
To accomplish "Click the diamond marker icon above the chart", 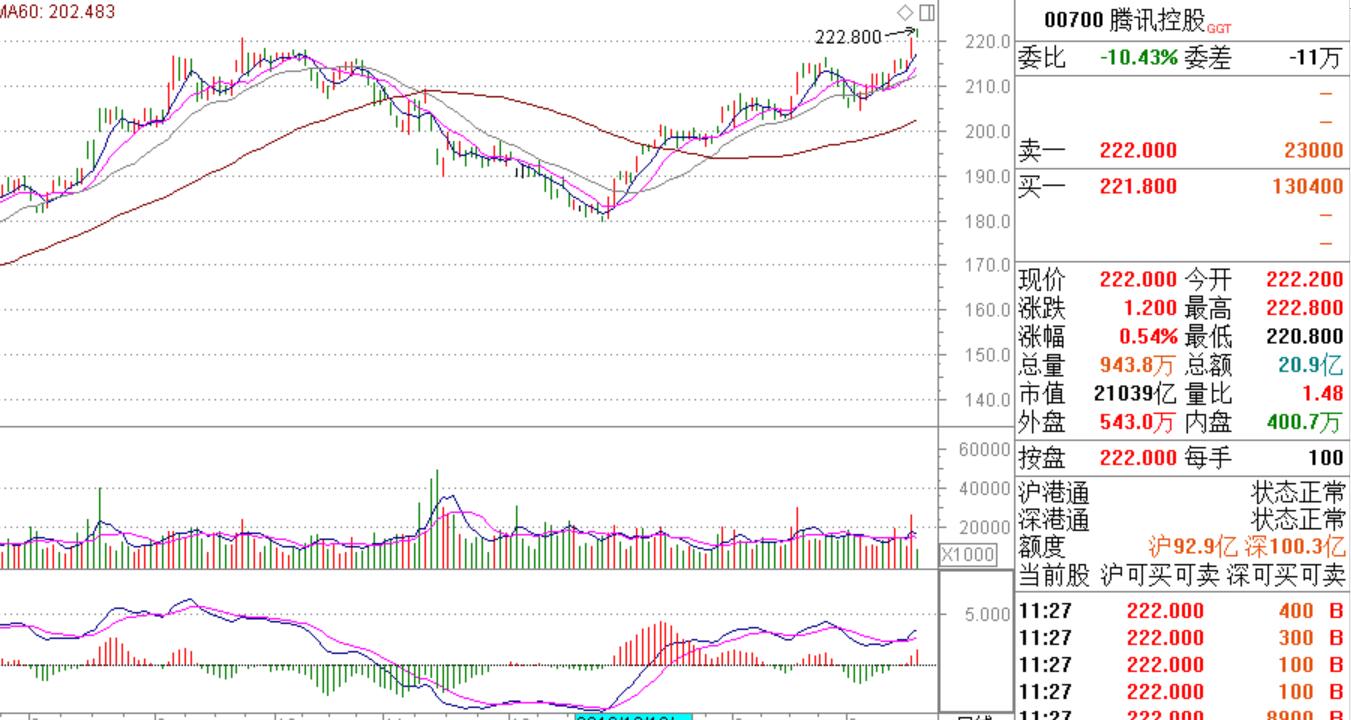I will coord(904,12).
